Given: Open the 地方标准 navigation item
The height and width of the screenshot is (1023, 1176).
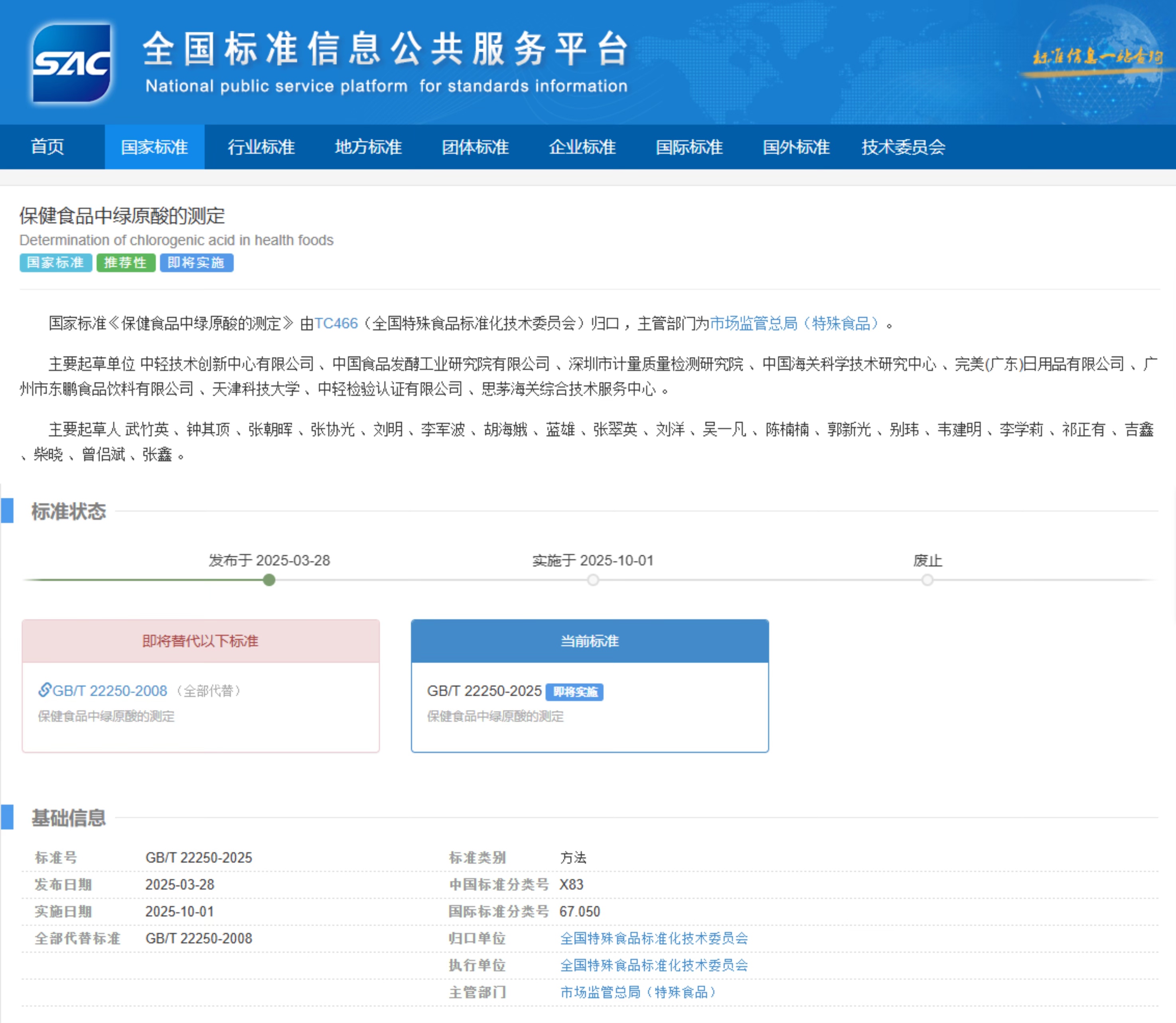Looking at the screenshot, I should (368, 147).
